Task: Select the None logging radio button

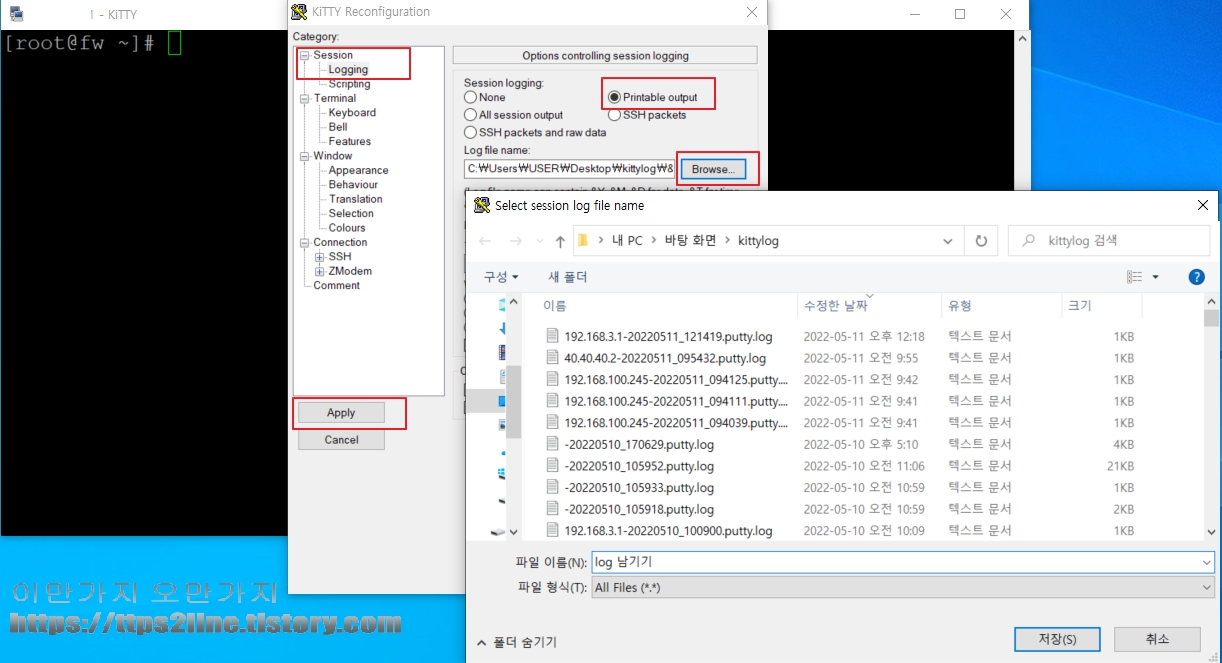Action: click(470, 98)
